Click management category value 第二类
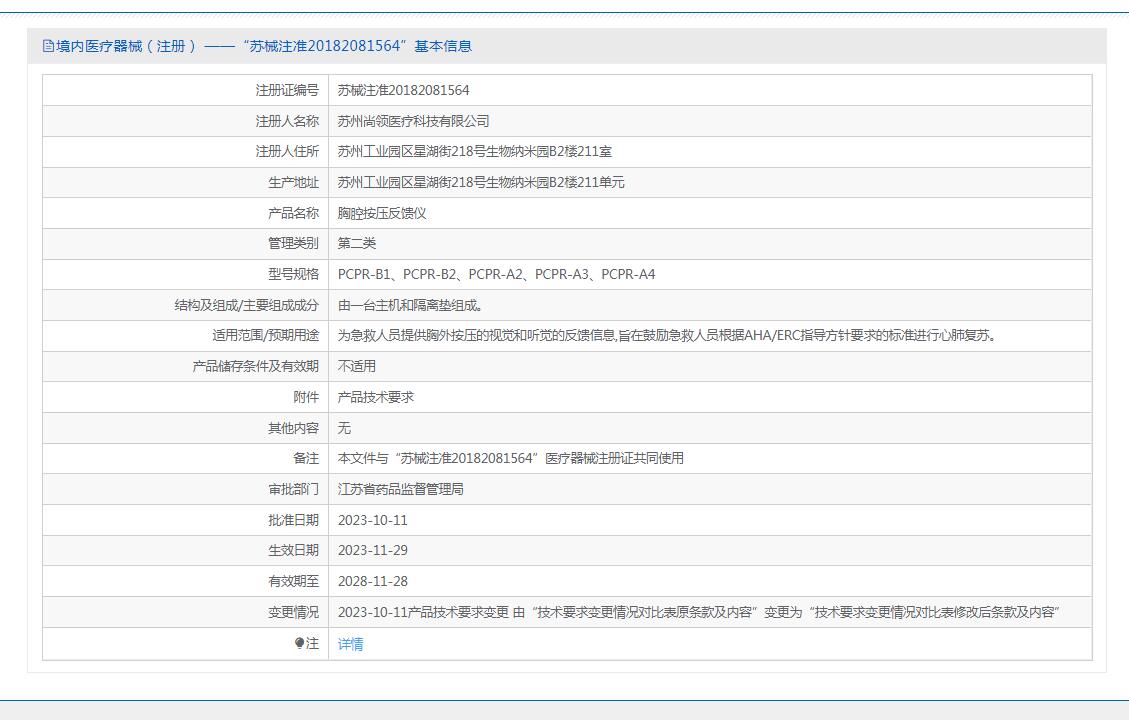The height and width of the screenshot is (720, 1129). 356,243
